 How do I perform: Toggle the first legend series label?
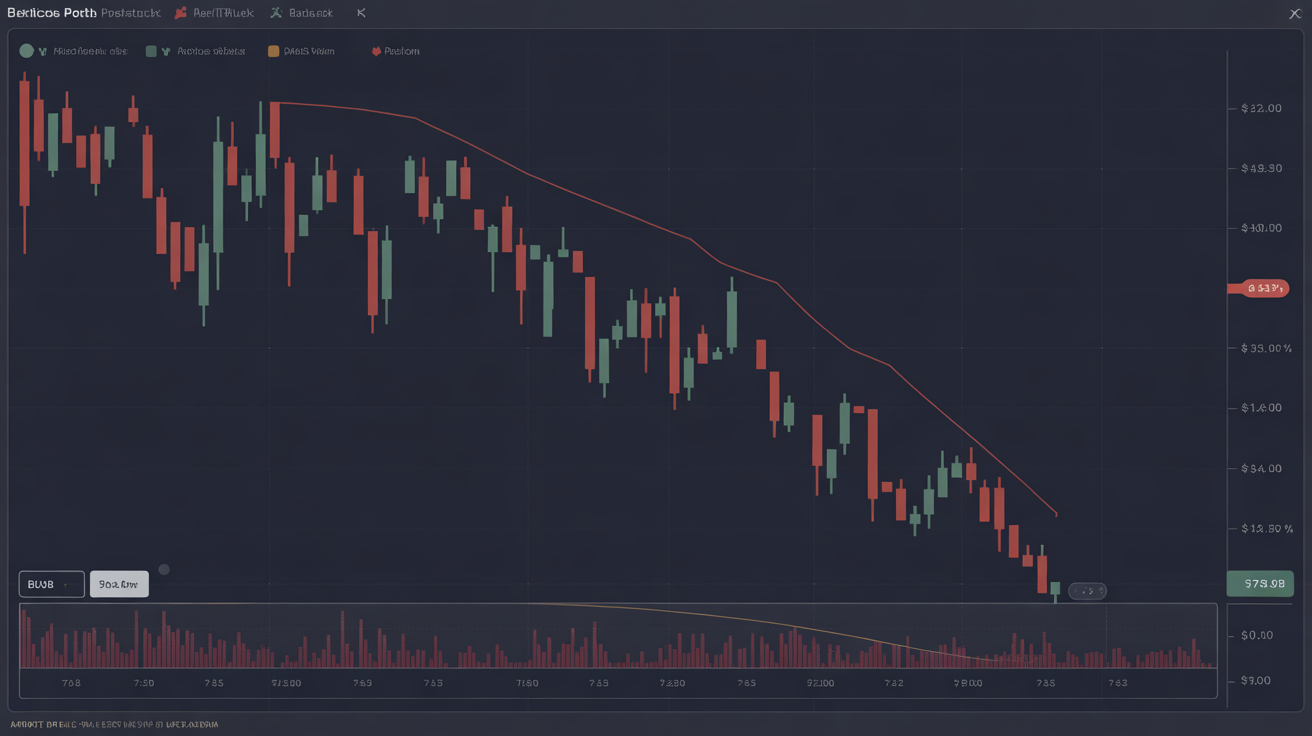pos(90,51)
